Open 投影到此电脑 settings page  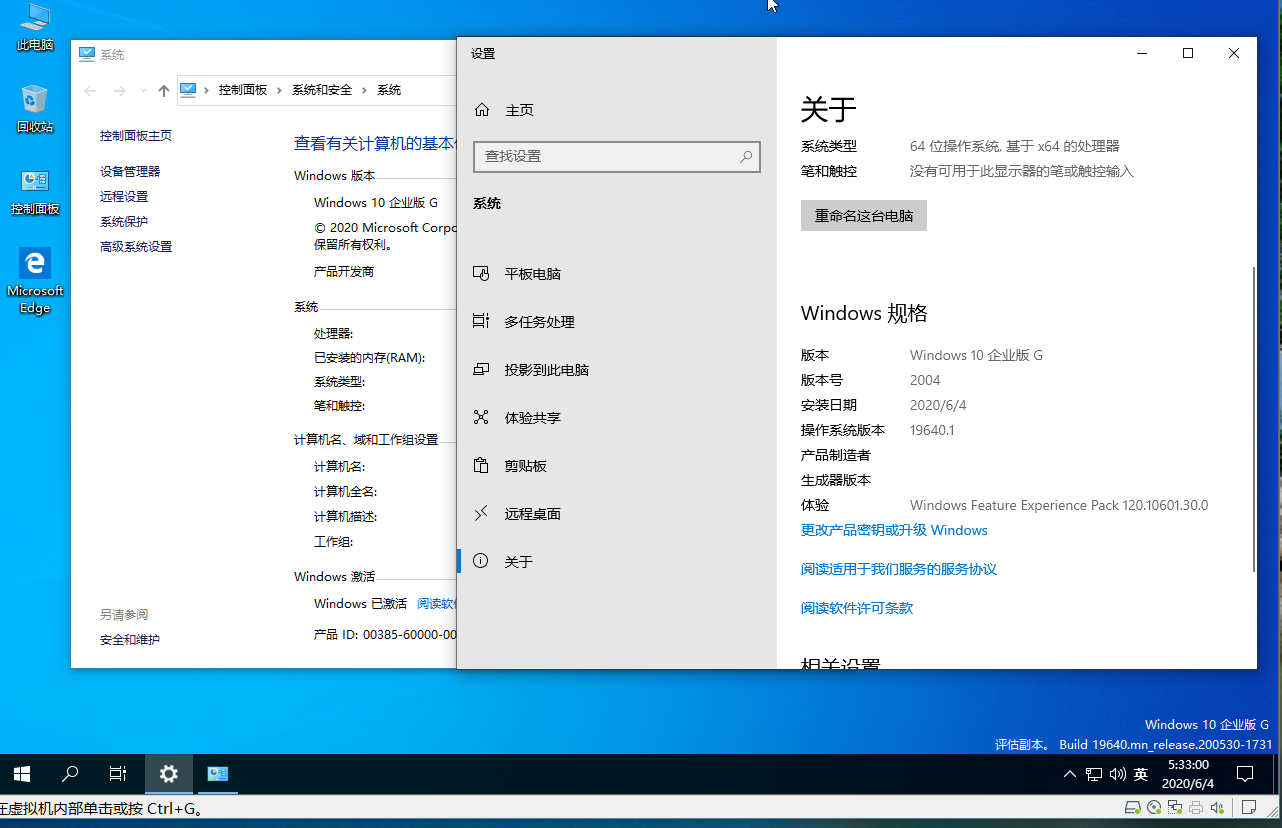click(x=617, y=370)
